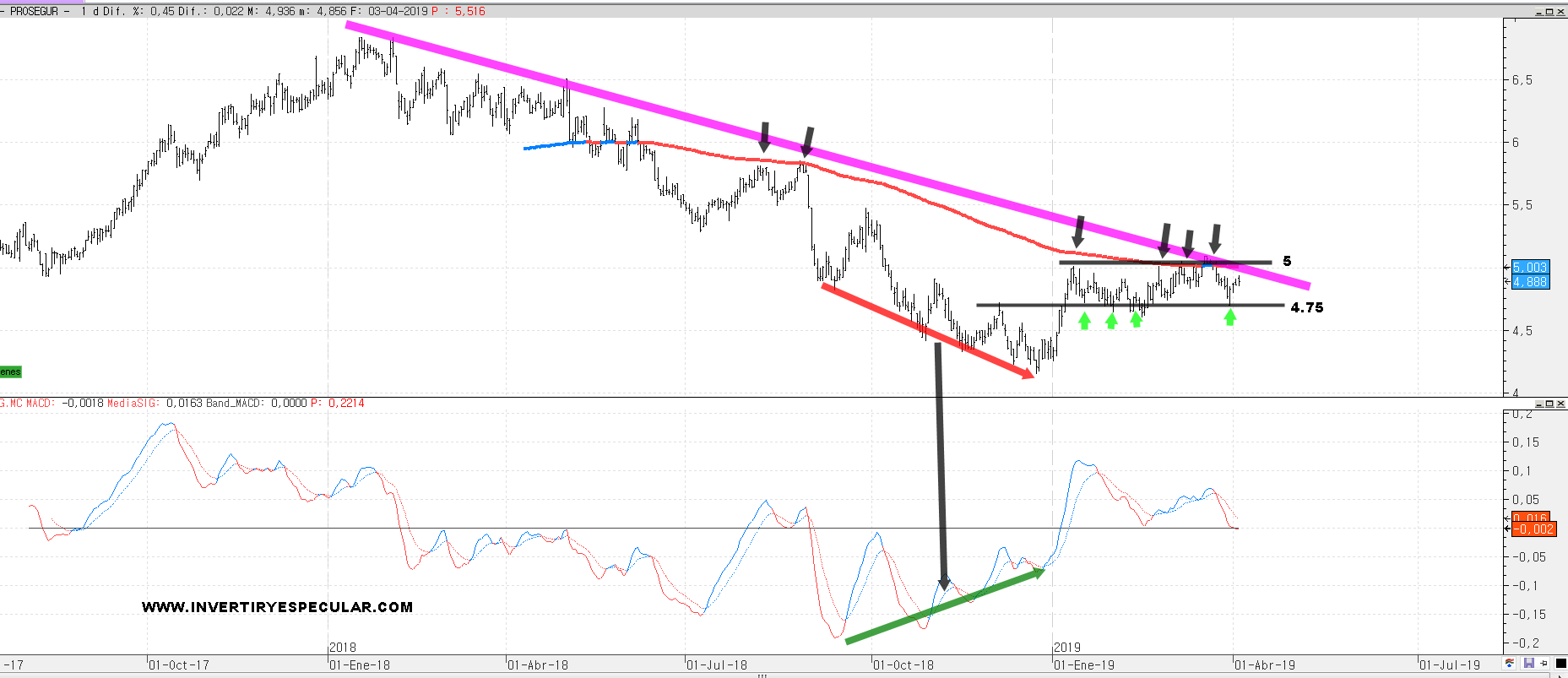Click the 01-Jul-18 date on time axis
This screenshot has height=678, width=1568.
click(717, 665)
